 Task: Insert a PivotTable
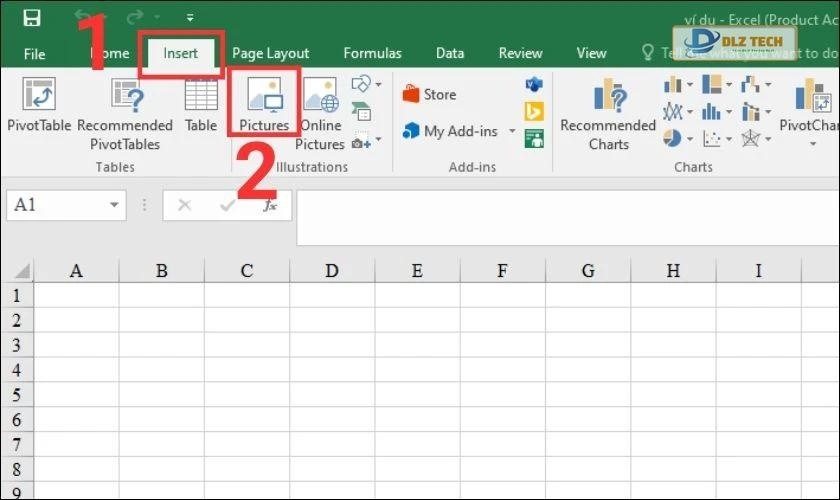point(39,105)
